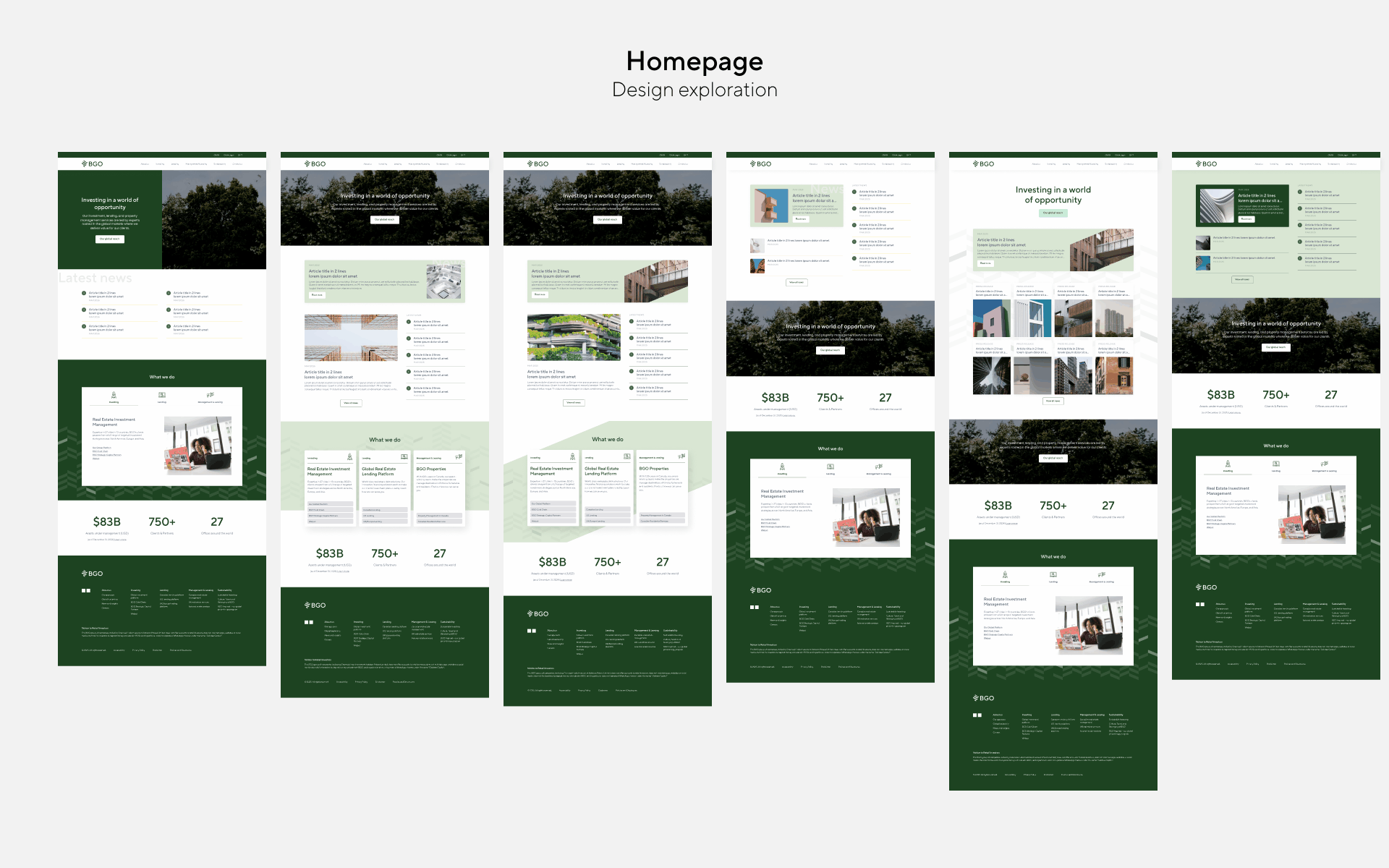Screen dimensions: 1389x868
Task: Click View all news in the fourth mockup
Action: coord(796,283)
